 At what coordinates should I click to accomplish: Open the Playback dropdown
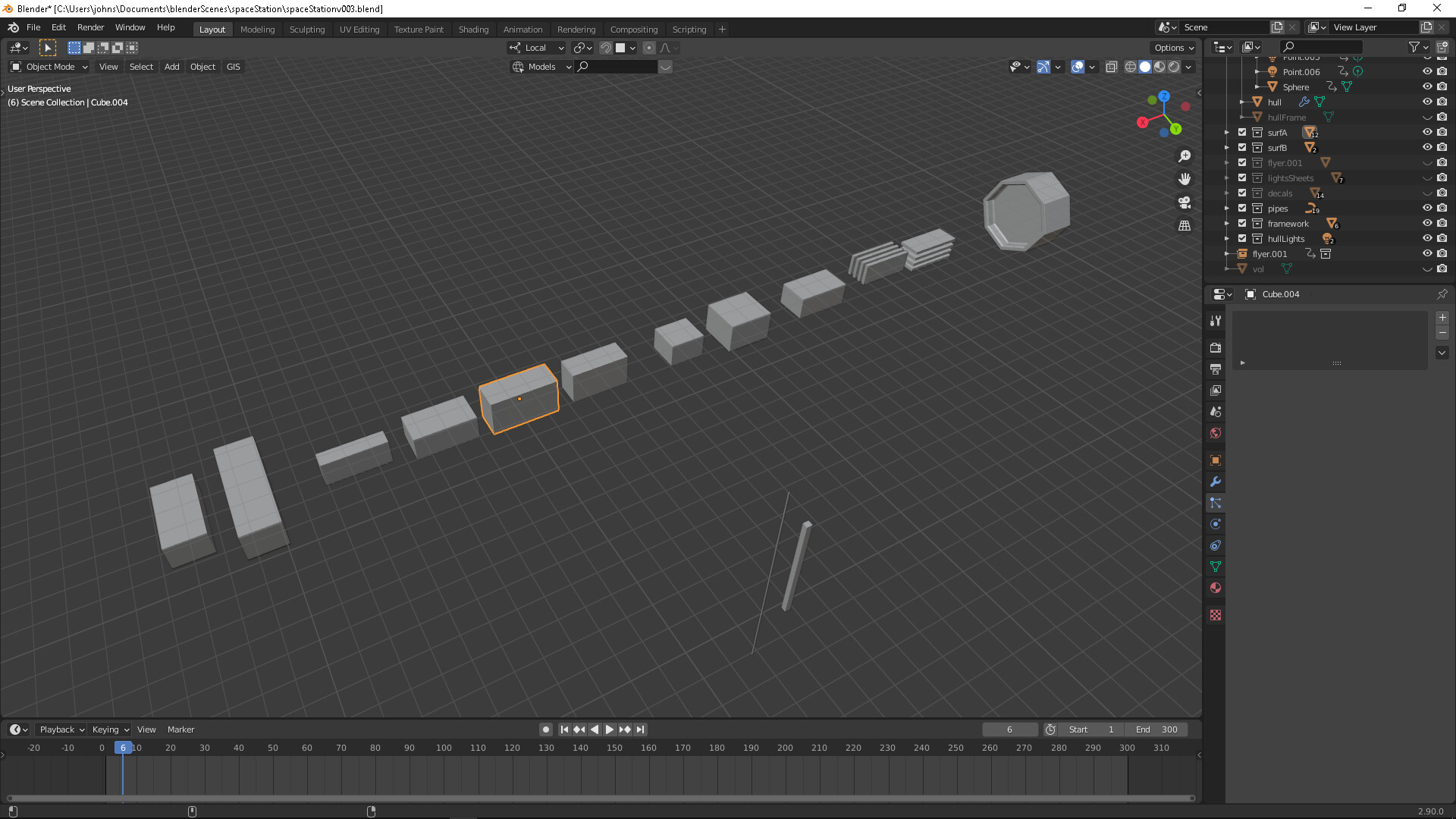(x=61, y=730)
